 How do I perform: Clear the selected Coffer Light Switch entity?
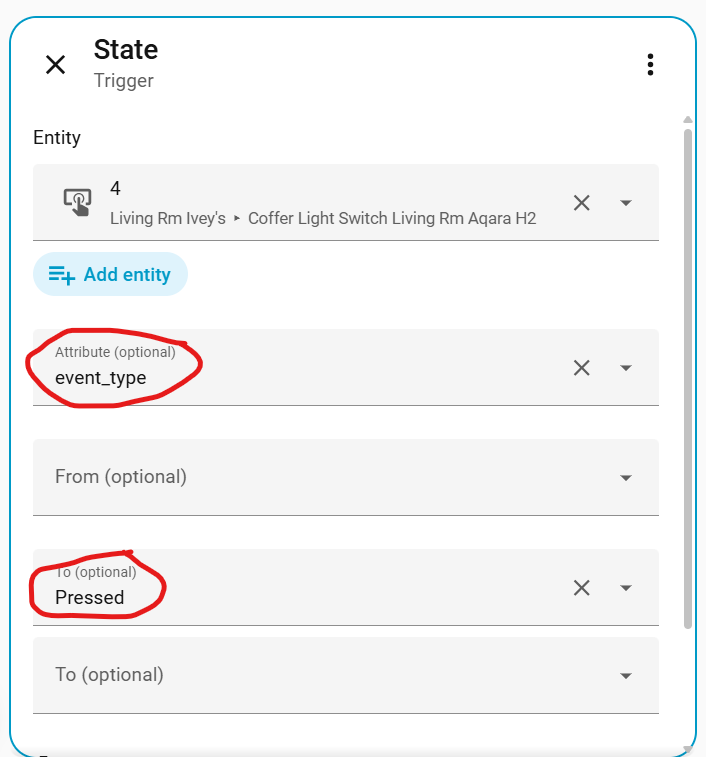pyautogui.click(x=581, y=203)
